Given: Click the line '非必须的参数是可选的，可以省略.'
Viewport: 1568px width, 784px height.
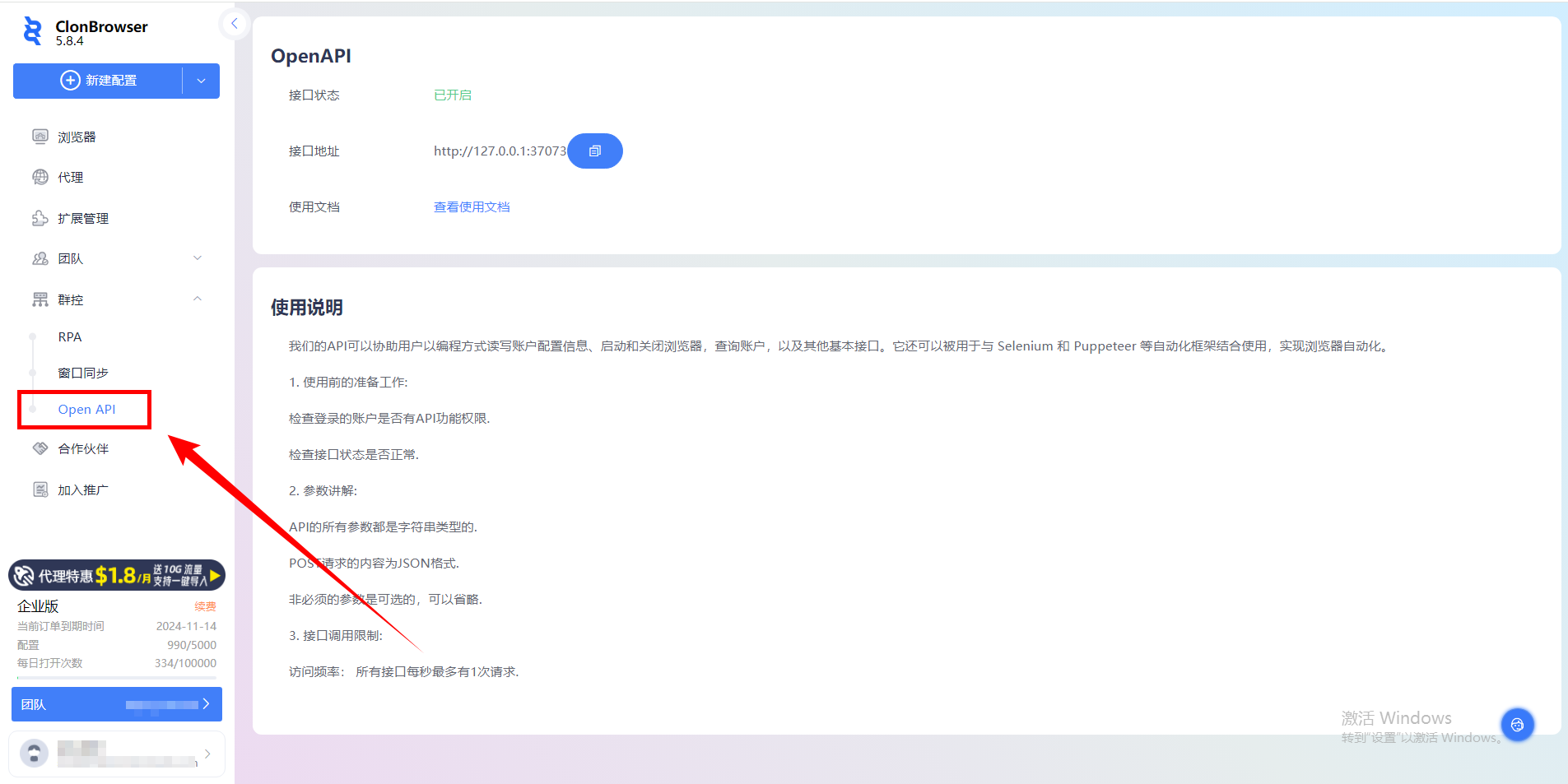Looking at the screenshot, I should pos(385,599).
